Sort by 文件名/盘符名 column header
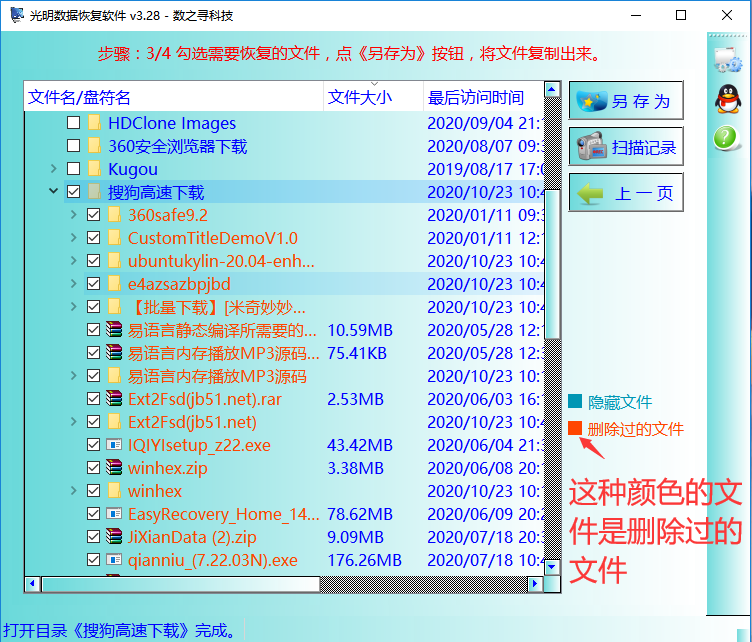This screenshot has width=752, height=642. click(174, 96)
